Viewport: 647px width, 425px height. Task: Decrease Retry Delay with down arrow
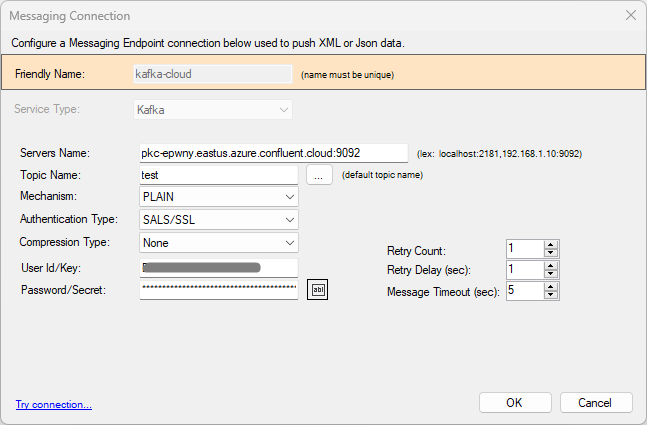pyautogui.click(x=550, y=274)
